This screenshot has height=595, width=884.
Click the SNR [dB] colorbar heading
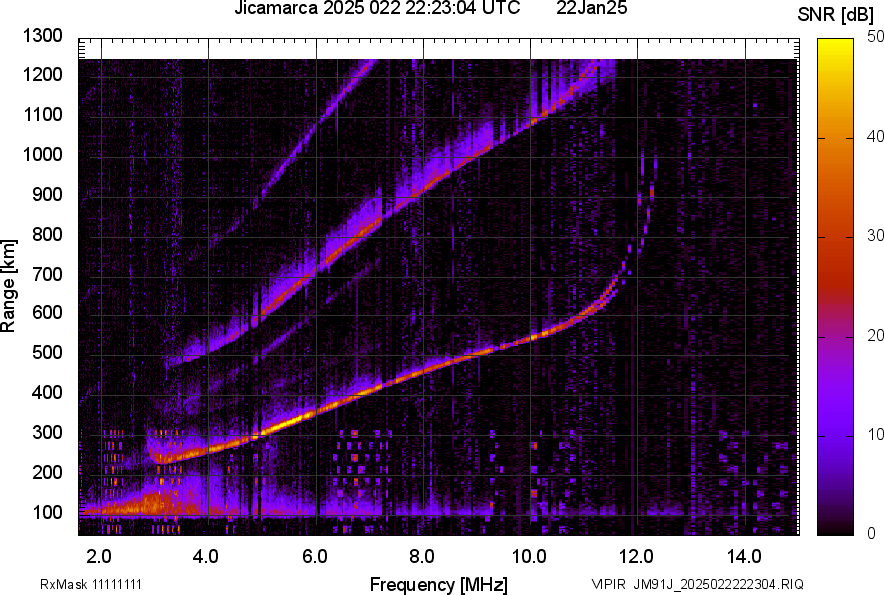pyautogui.click(x=834, y=14)
